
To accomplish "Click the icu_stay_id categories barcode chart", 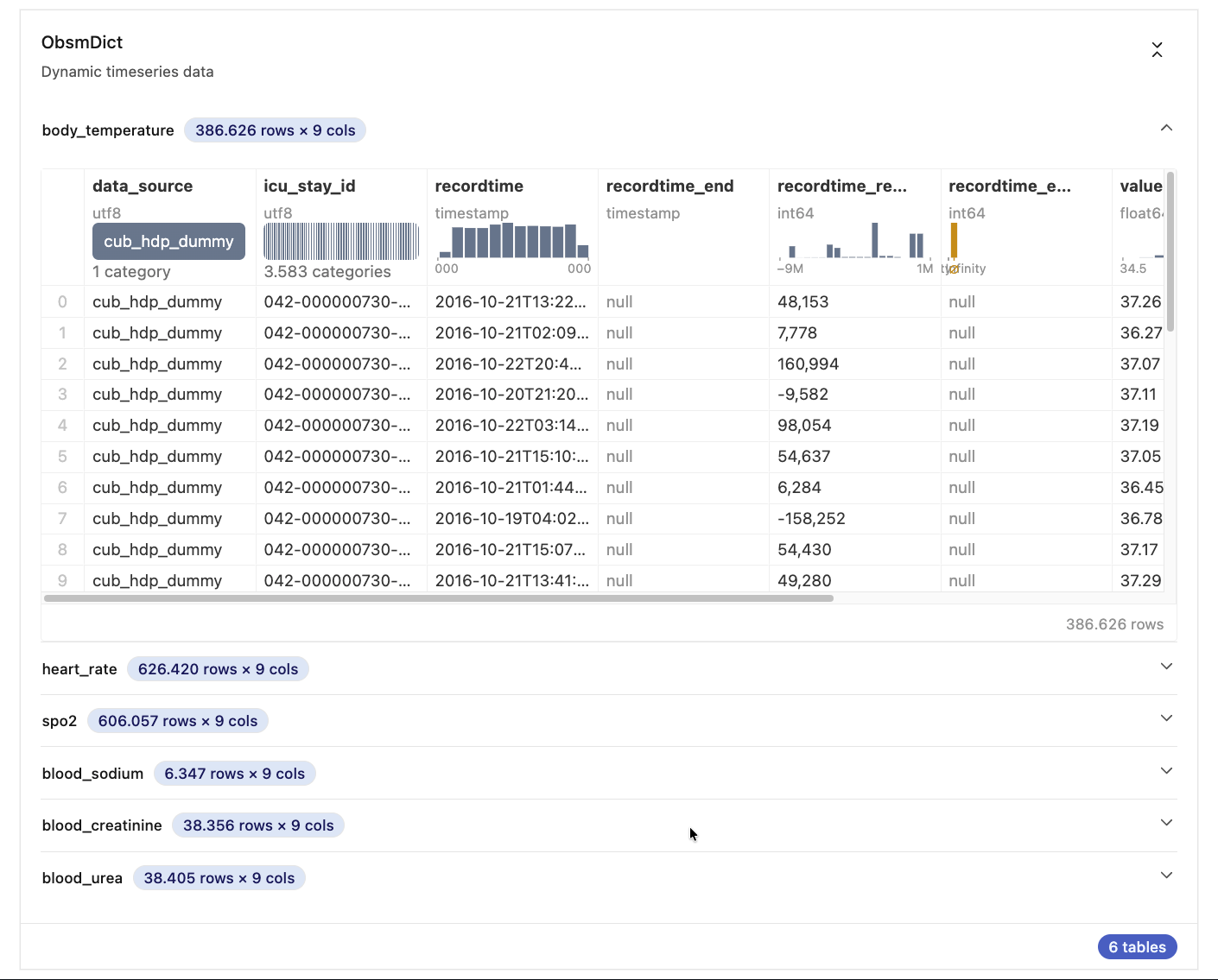I will (341, 242).
